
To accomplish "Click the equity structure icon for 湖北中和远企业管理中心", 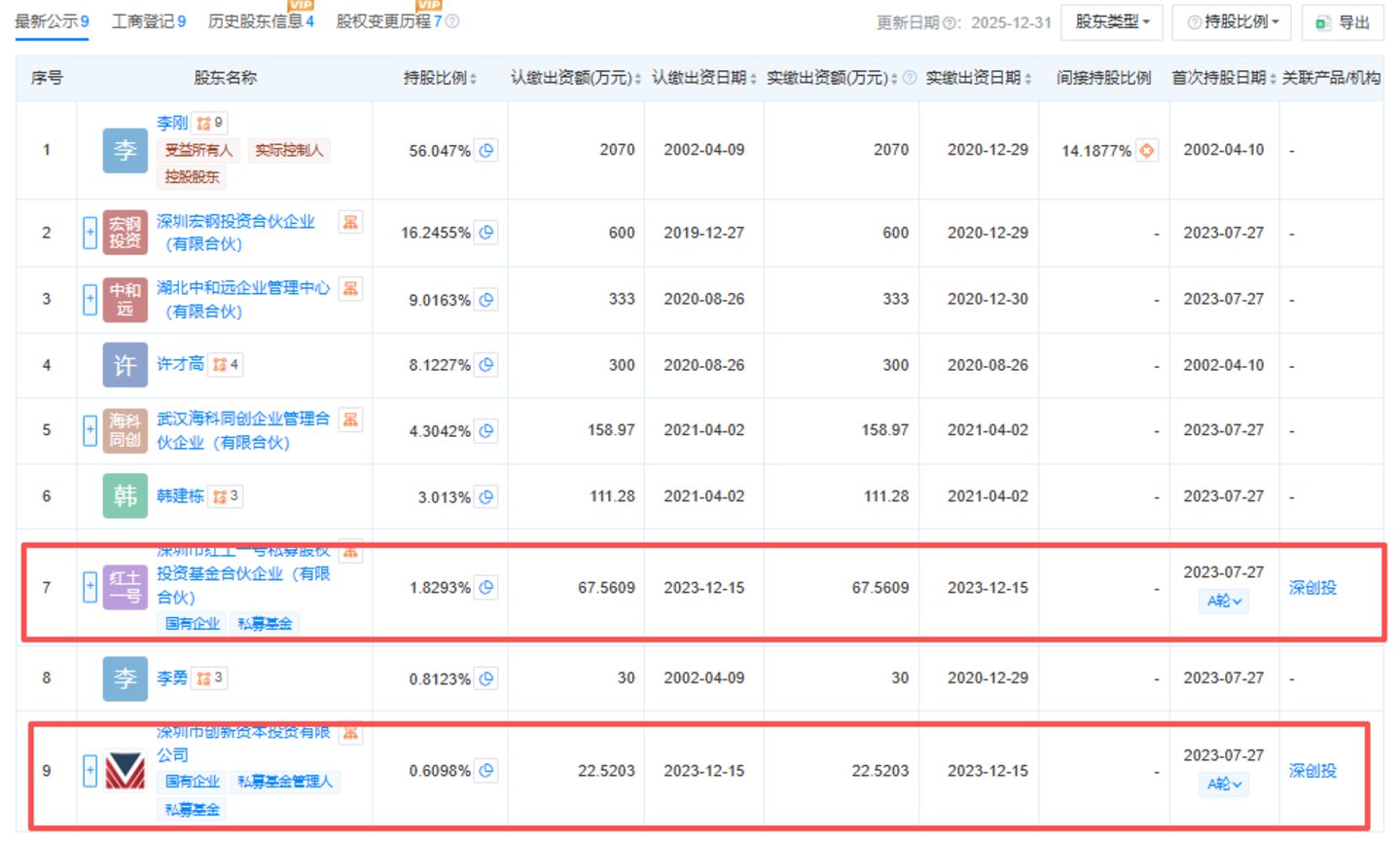I will coord(350,288).
